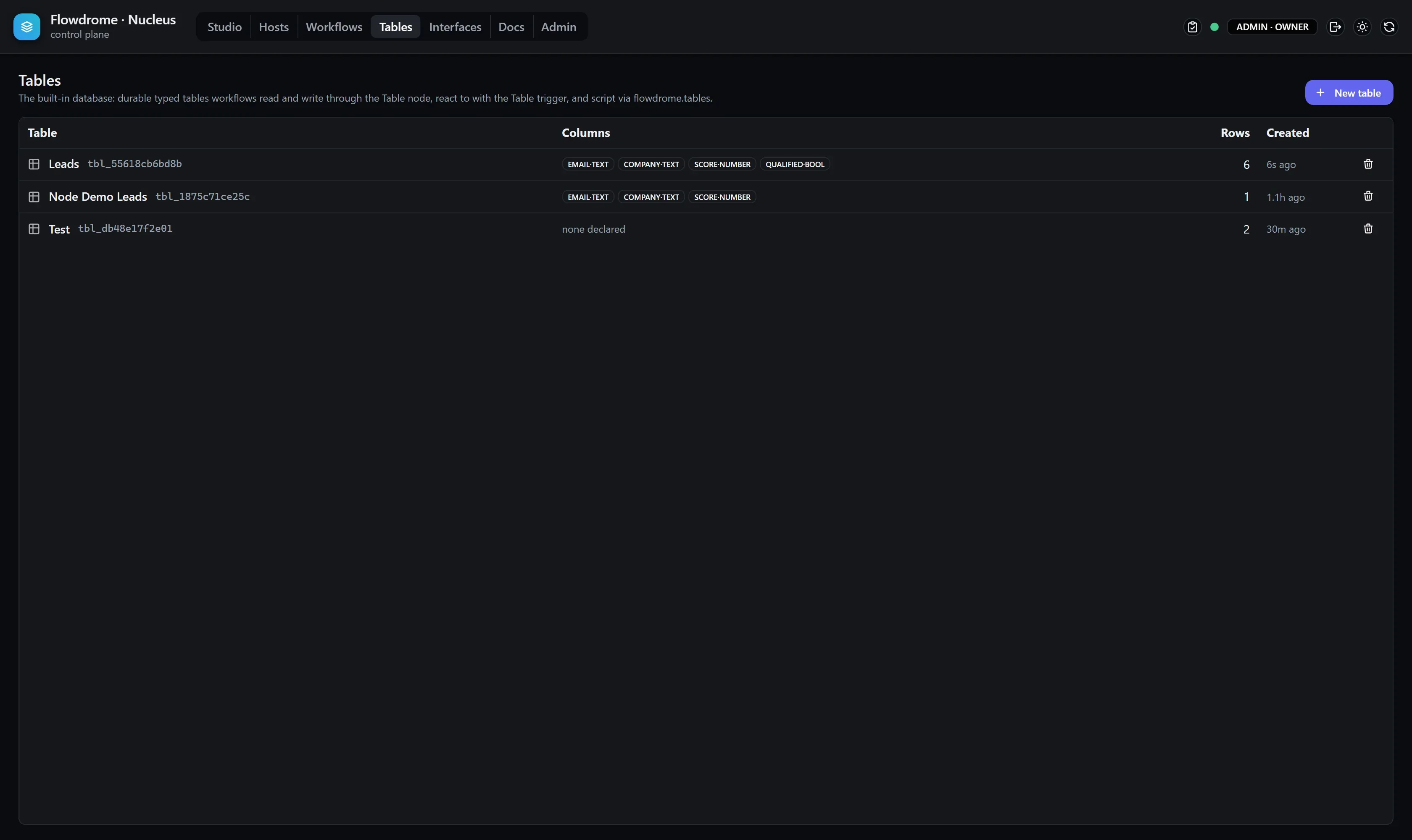Click the sign-out arrow icon

pyautogui.click(x=1335, y=26)
